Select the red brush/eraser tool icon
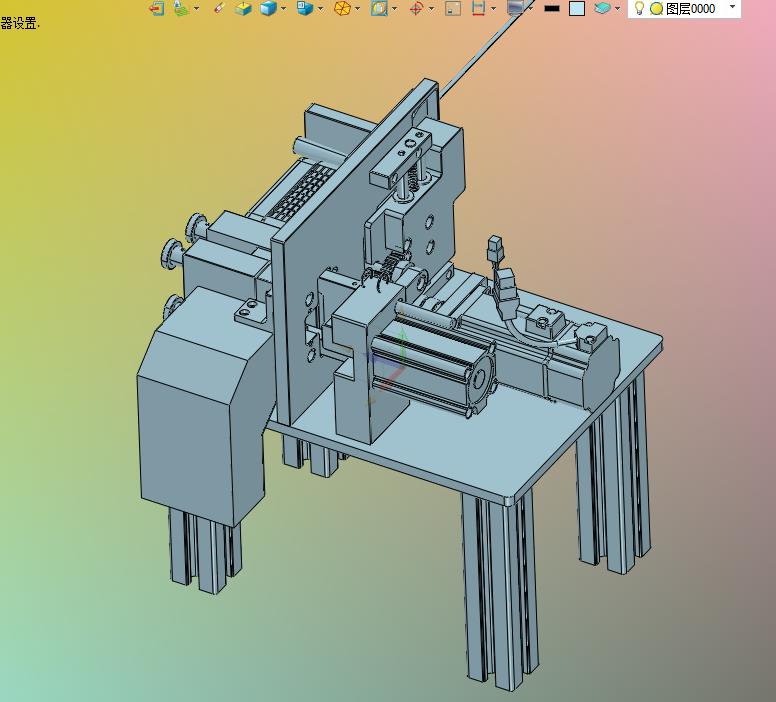 (219, 8)
